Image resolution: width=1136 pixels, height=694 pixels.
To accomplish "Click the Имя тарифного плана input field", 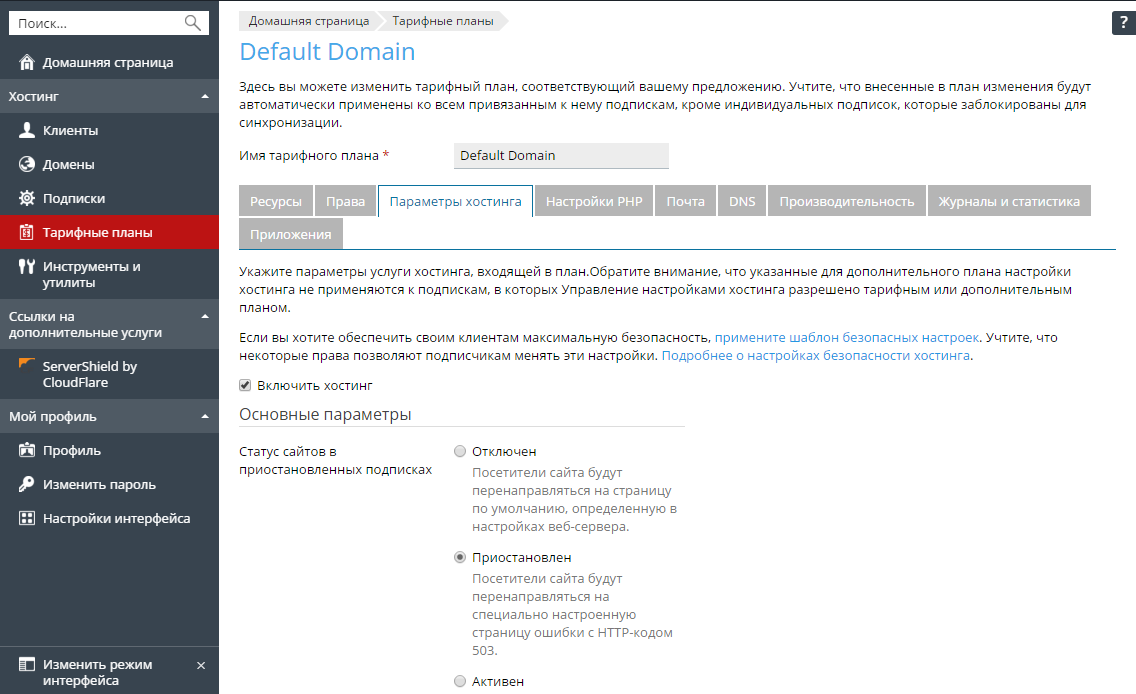I will [x=561, y=156].
